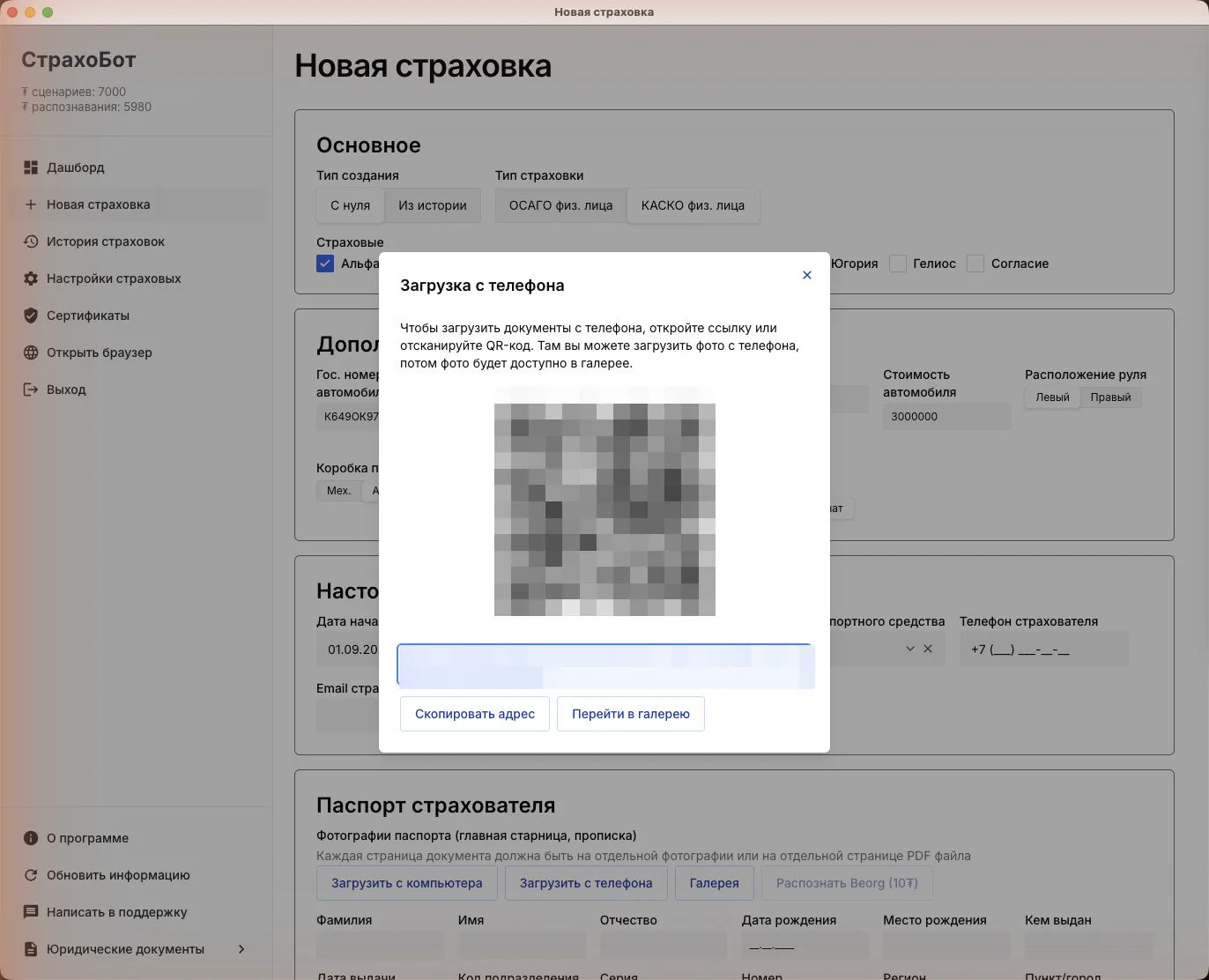The width and height of the screenshot is (1209, 980).
Task: Set steering wheel to Левый
Action: 1052,397
